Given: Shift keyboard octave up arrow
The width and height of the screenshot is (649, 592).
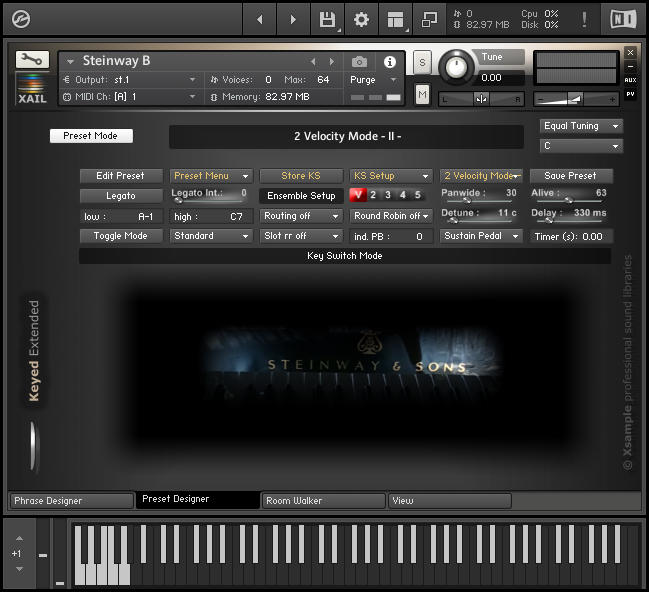Looking at the screenshot, I should [19, 539].
